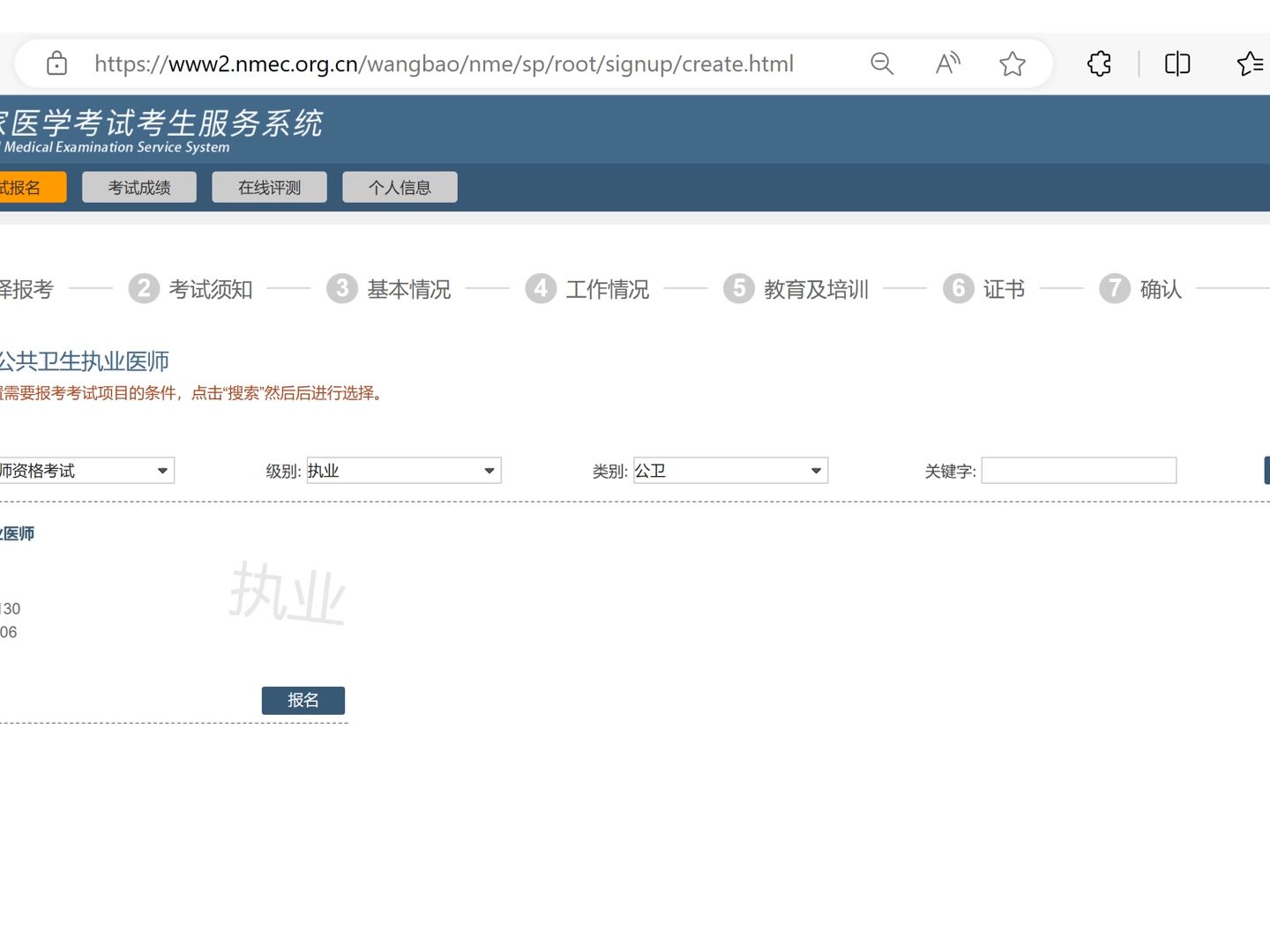1270x952 pixels.
Task: Open the browser Extensions puzzle icon
Action: point(1099,63)
